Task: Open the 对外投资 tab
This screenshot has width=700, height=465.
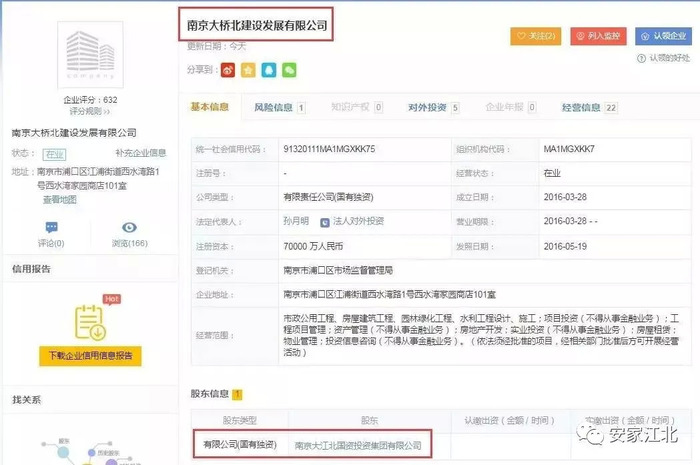Action: point(433,108)
